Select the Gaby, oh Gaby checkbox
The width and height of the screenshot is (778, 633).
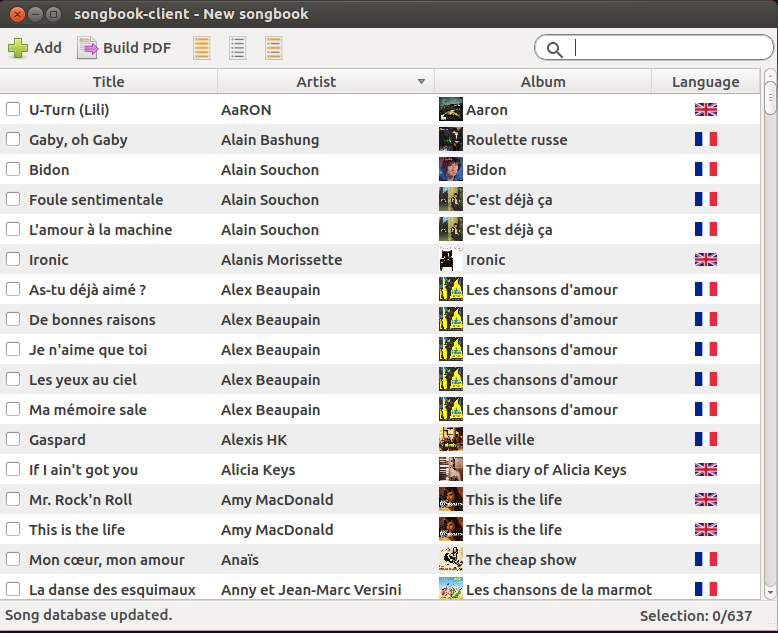click(x=13, y=139)
